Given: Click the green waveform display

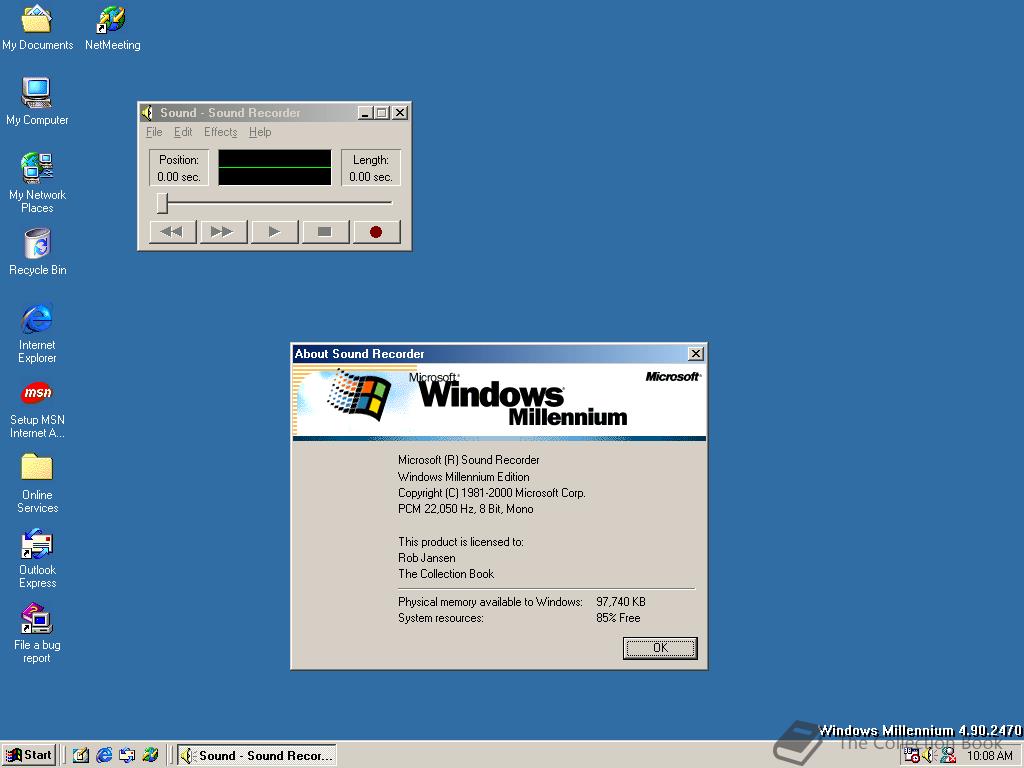Looking at the screenshot, I should [x=274, y=168].
